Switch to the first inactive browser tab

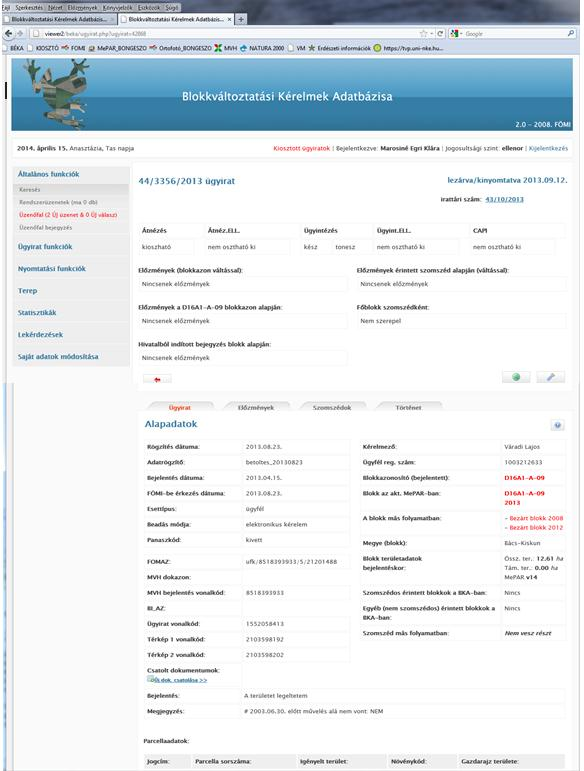coord(59,19)
